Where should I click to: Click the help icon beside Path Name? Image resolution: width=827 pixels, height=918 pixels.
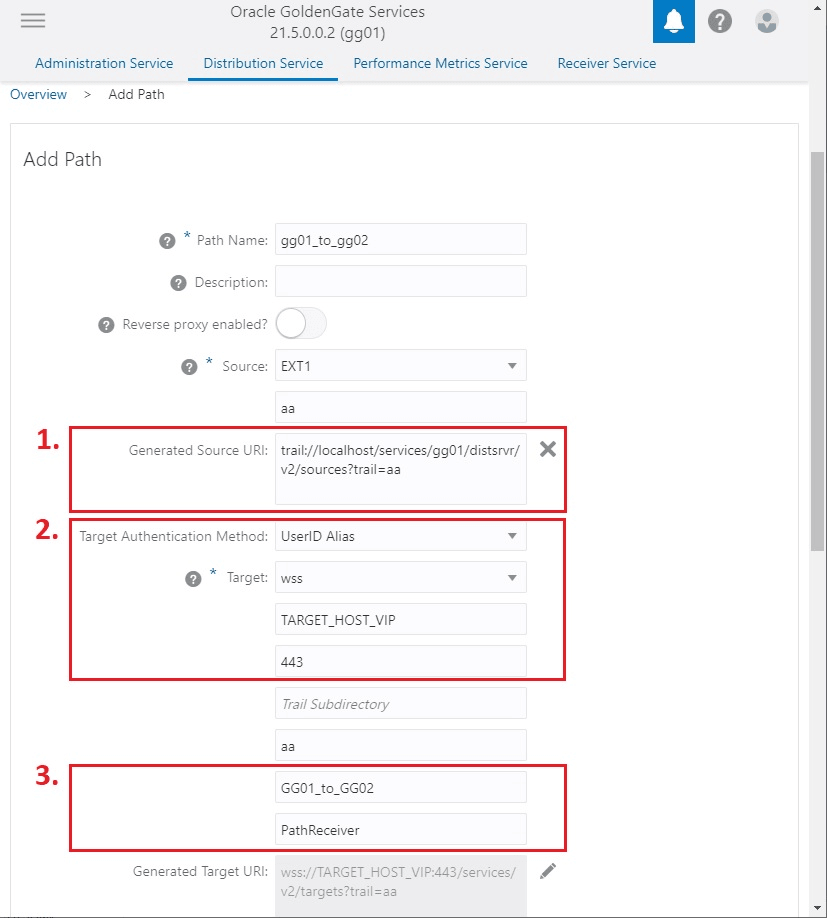(x=166, y=240)
